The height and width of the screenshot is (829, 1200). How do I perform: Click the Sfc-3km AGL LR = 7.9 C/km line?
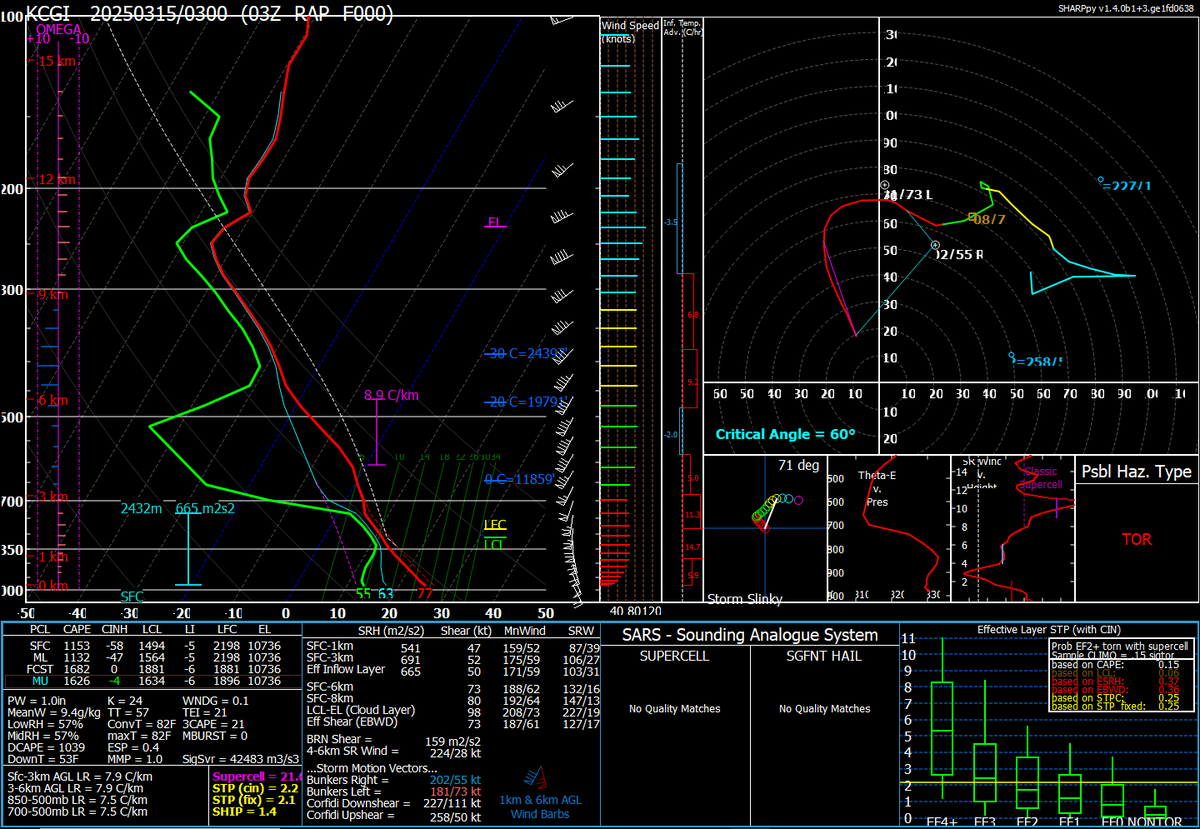[x=80, y=776]
